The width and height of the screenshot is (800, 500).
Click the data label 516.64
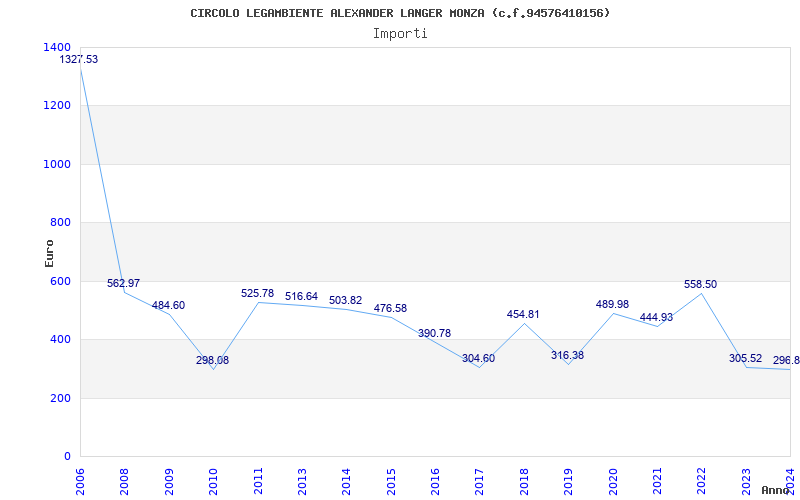pyautogui.click(x=301, y=296)
